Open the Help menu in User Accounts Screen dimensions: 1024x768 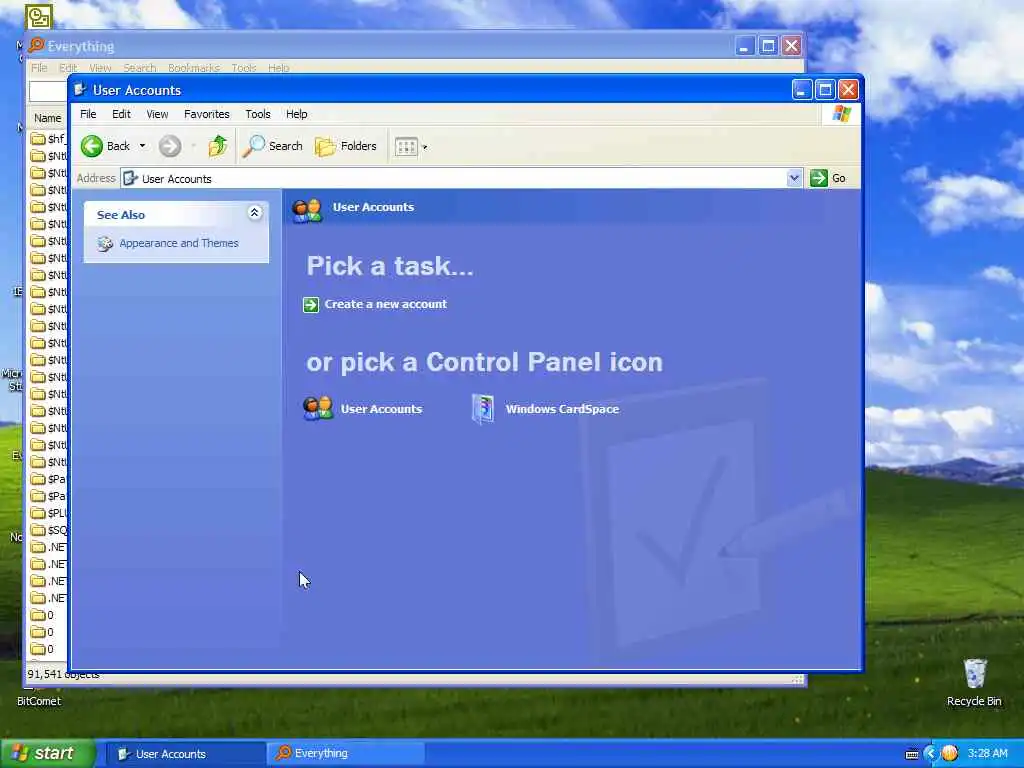pyautogui.click(x=296, y=114)
